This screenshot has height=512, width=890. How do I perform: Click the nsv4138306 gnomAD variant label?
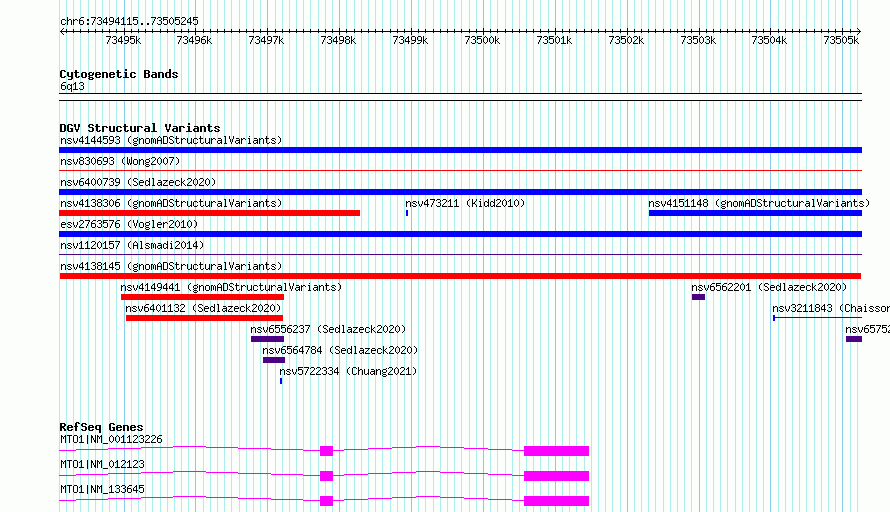tap(171, 203)
